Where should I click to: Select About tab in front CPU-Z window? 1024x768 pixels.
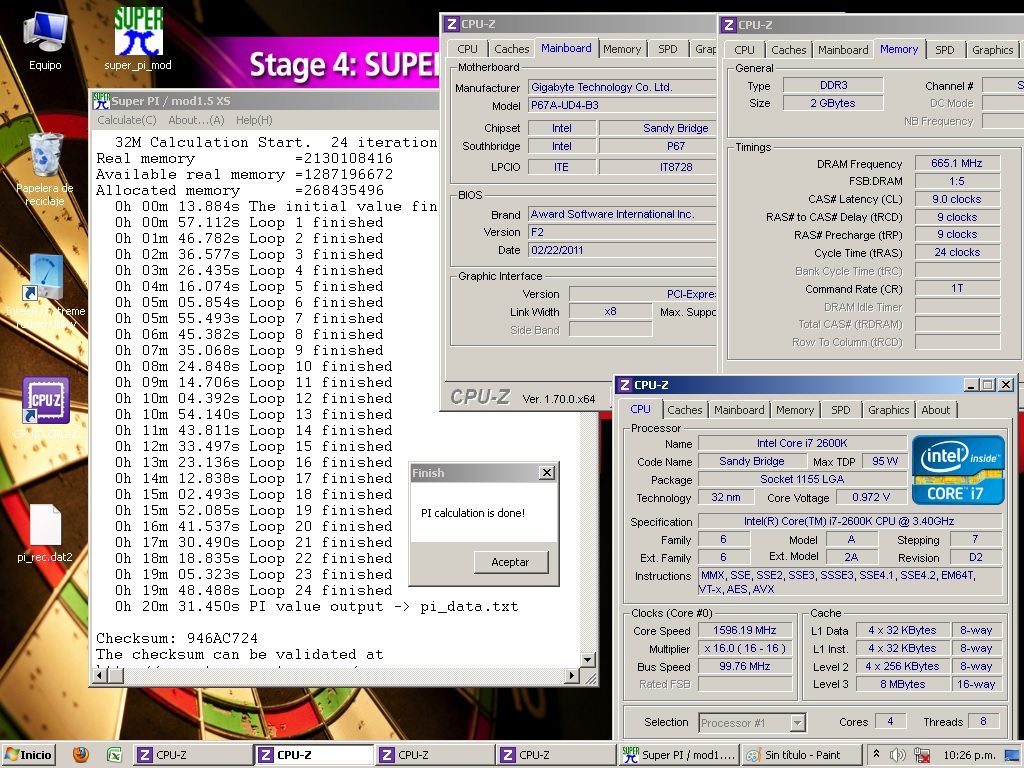(935, 410)
